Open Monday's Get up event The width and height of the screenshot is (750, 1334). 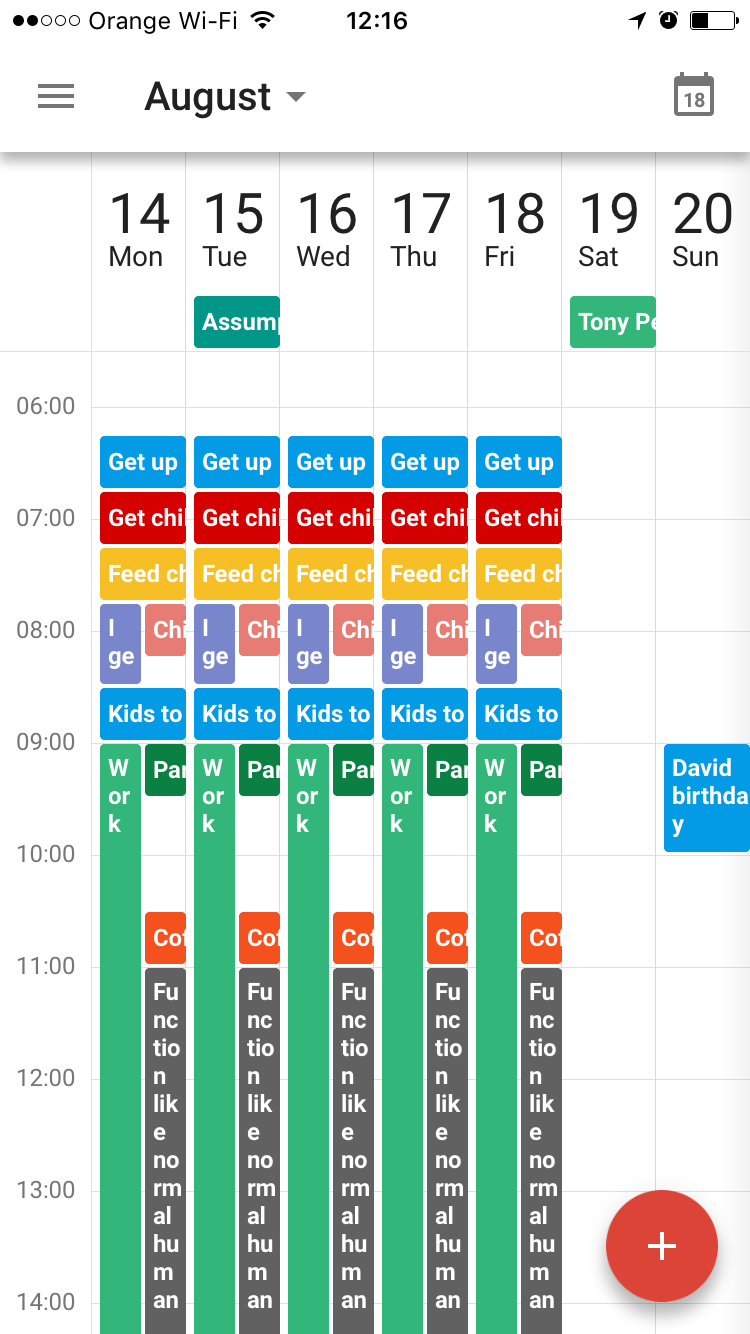pos(143,462)
